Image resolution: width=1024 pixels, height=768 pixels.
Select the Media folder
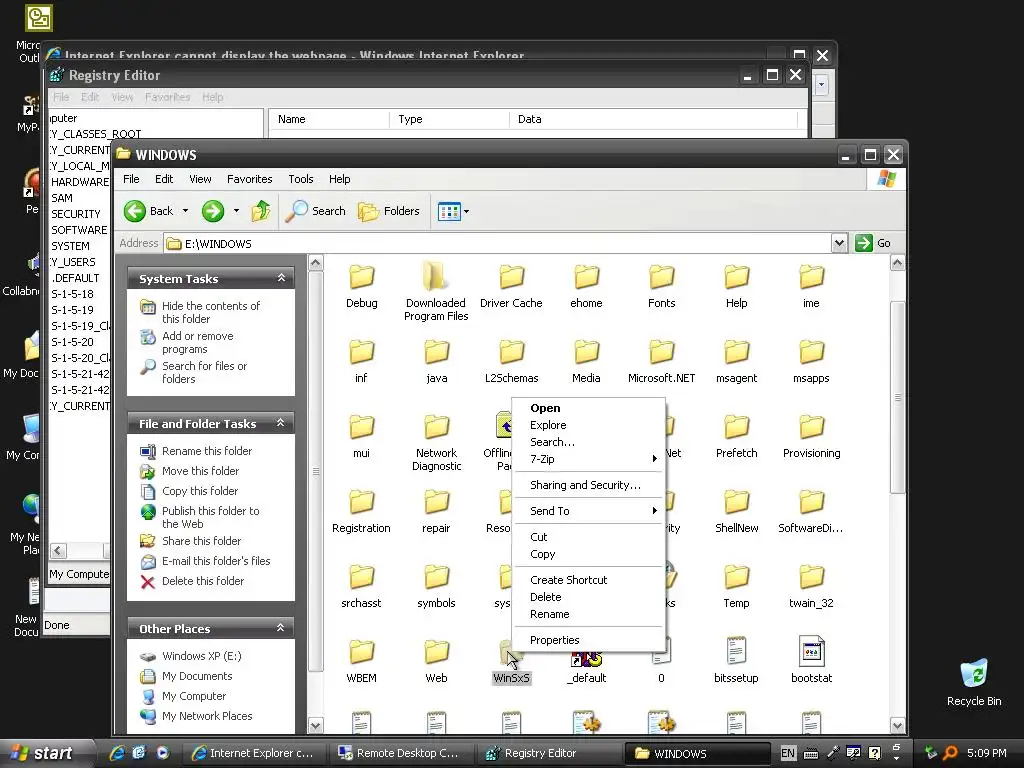pos(586,362)
